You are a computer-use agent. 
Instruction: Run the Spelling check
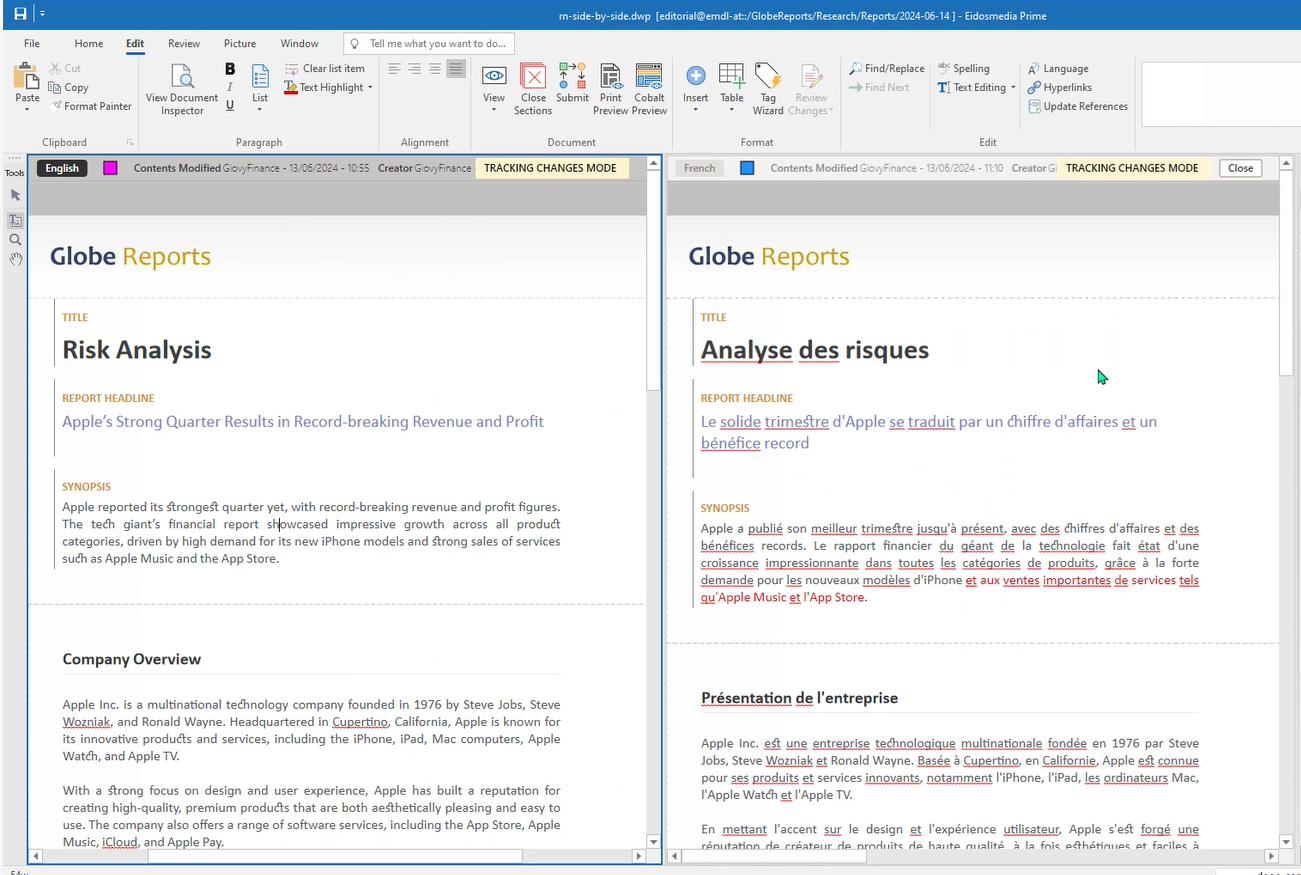(x=963, y=68)
